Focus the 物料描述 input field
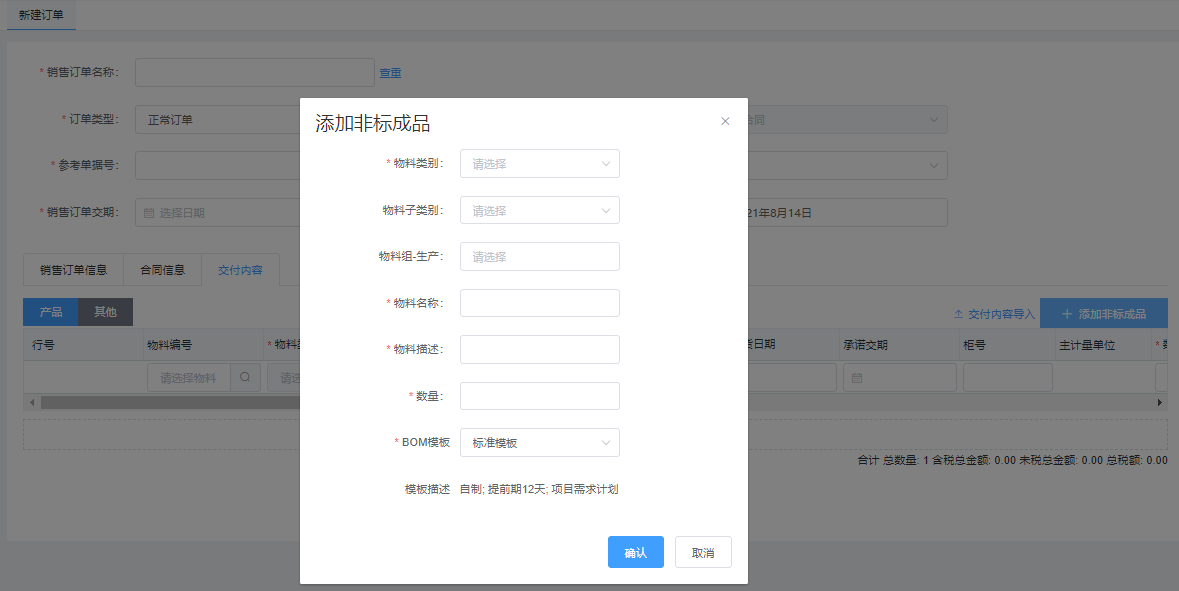Image resolution: width=1179 pixels, height=591 pixels. tap(539, 350)
